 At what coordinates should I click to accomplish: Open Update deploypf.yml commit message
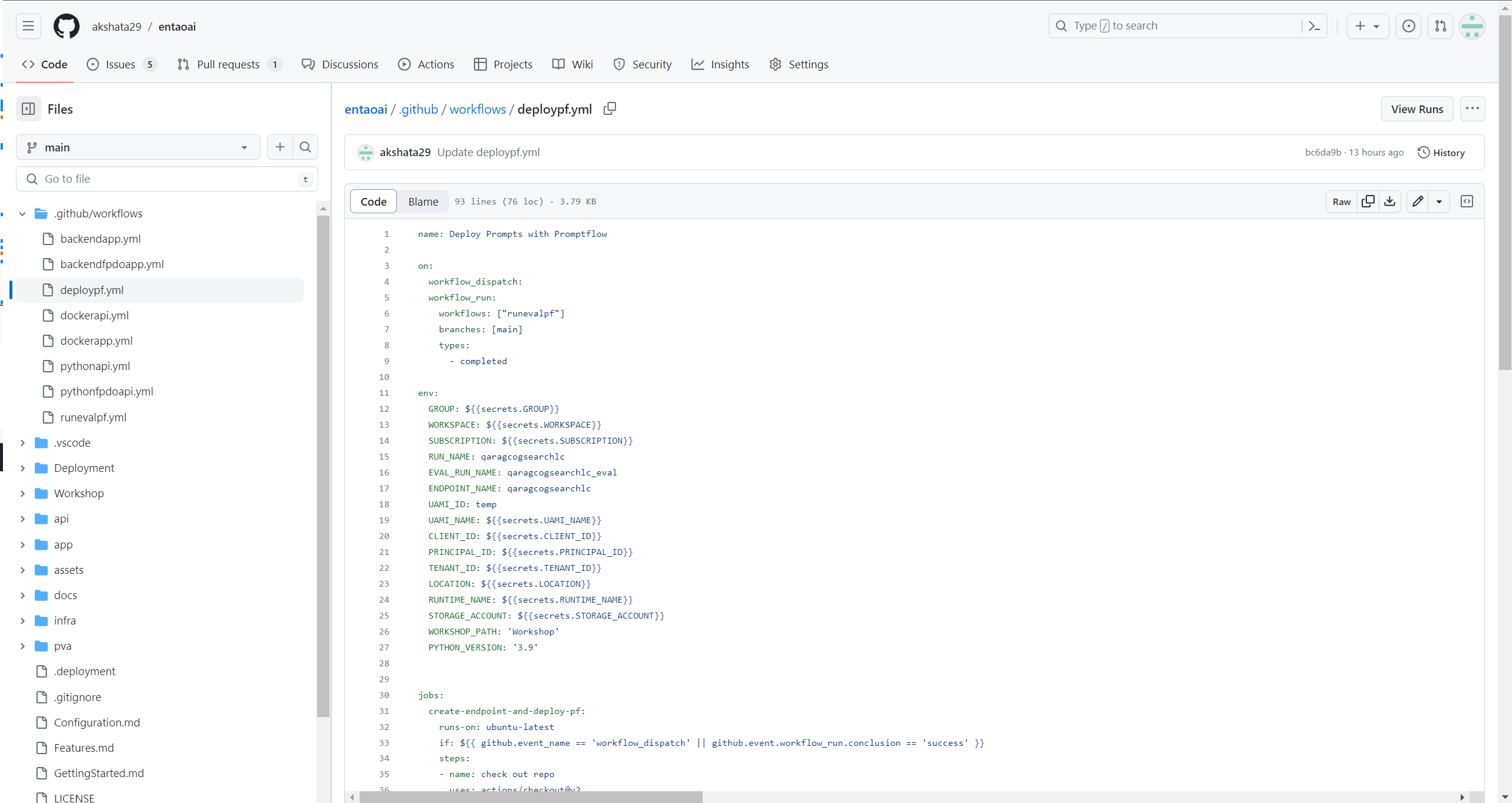(x=488, y=153)
